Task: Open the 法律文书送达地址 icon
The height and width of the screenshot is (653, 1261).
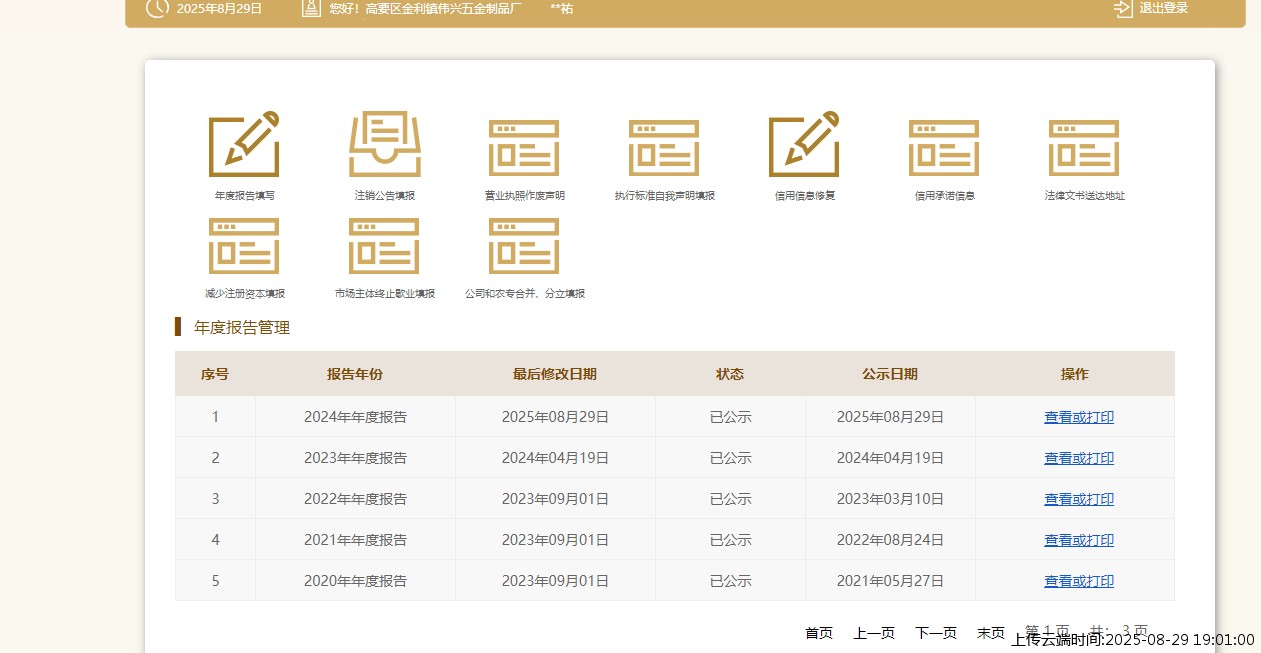Action: coord(1084,148)
